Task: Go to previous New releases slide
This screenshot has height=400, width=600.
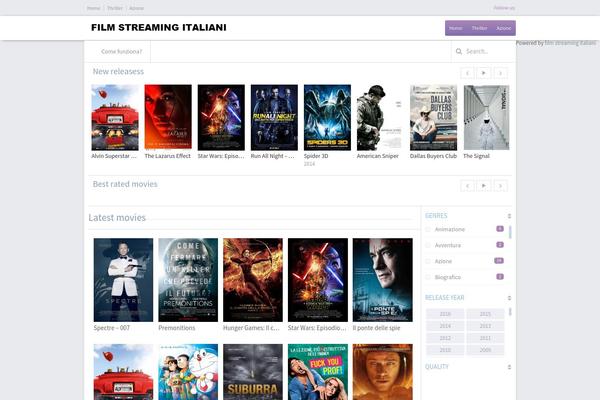Action: click(467, 73)
